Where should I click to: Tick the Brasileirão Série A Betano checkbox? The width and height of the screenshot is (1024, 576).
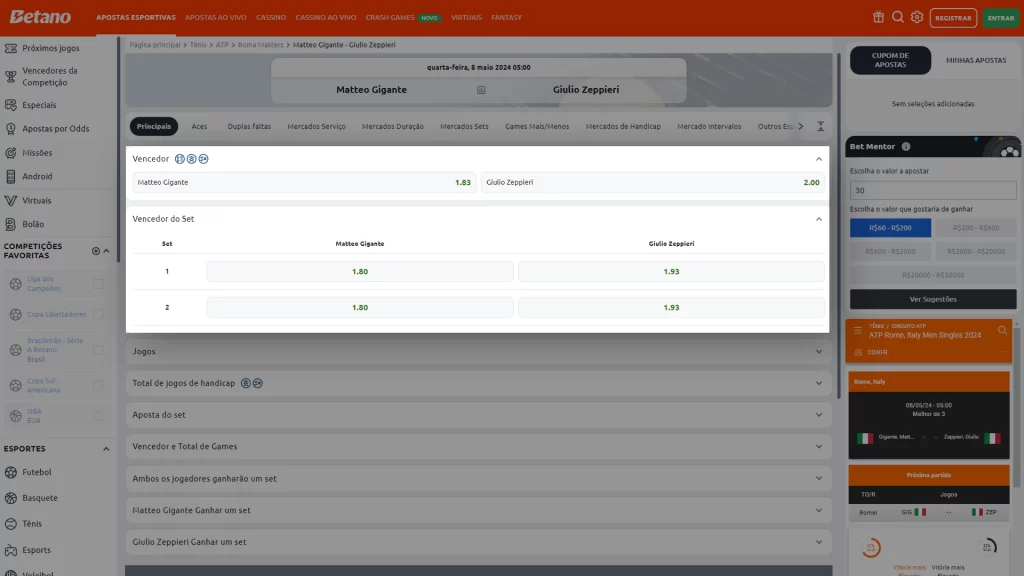98,350
